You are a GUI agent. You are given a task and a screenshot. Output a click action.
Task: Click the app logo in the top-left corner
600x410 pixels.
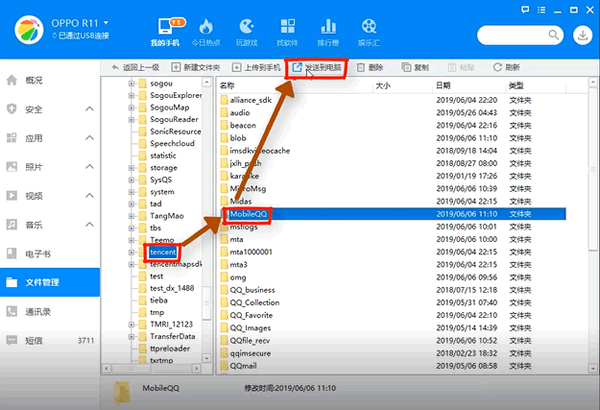[x=29, y=30]
